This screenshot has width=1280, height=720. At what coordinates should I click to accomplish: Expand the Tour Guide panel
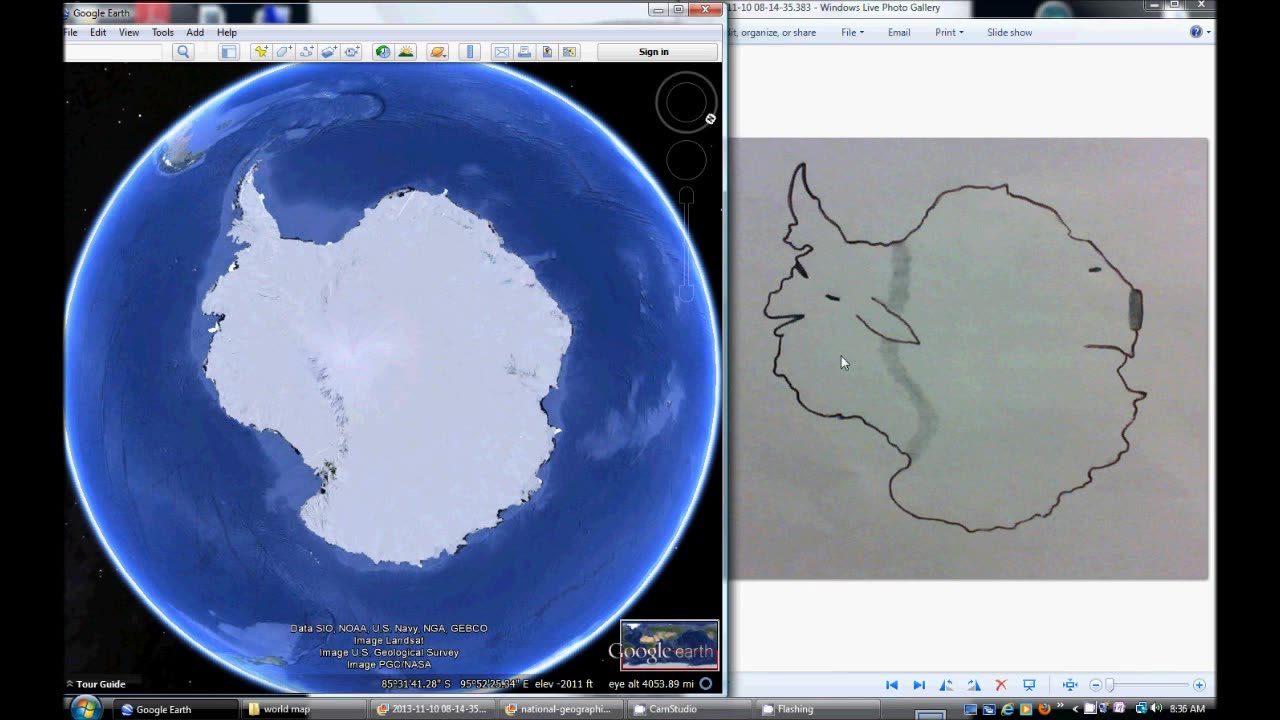[x=96, y=684]
